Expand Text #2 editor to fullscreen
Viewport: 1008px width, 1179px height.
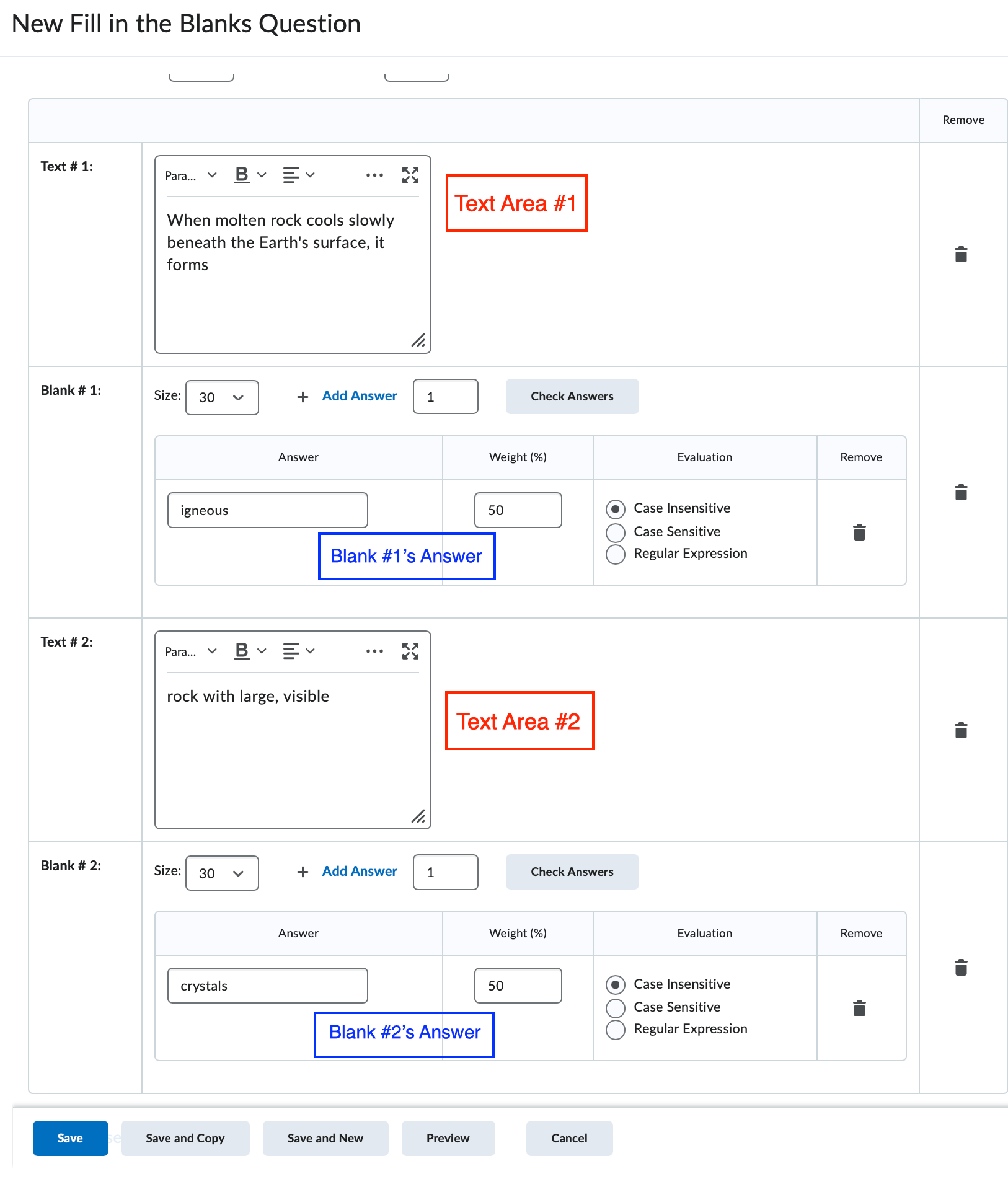[x=410, y=651]
